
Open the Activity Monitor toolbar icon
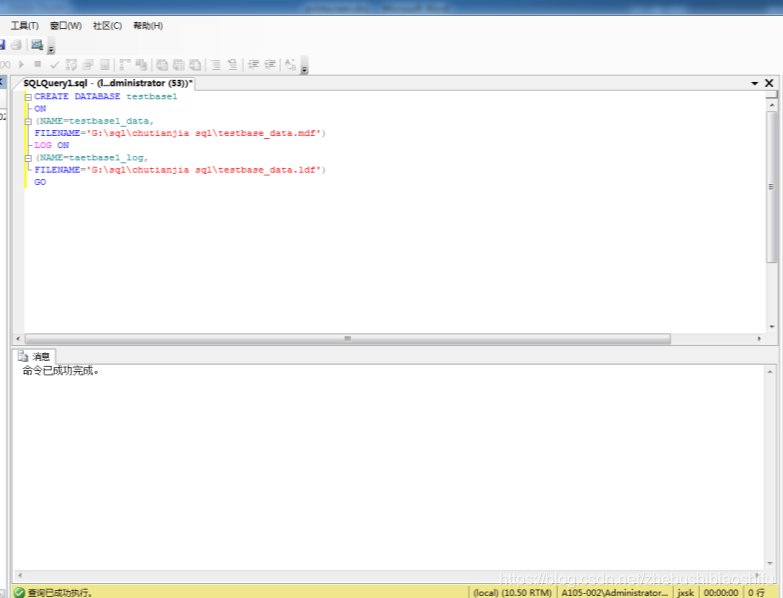[37, 45]
